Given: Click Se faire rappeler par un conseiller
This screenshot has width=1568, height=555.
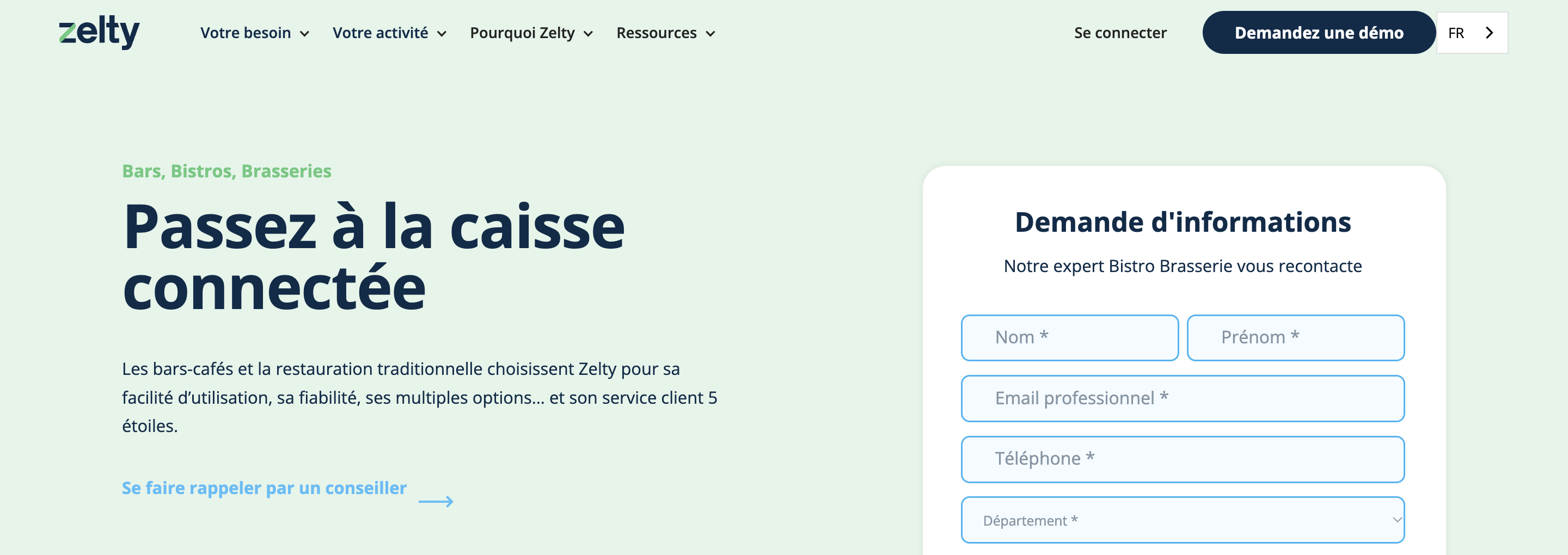Looking at the screenshot, I should 264,488.
